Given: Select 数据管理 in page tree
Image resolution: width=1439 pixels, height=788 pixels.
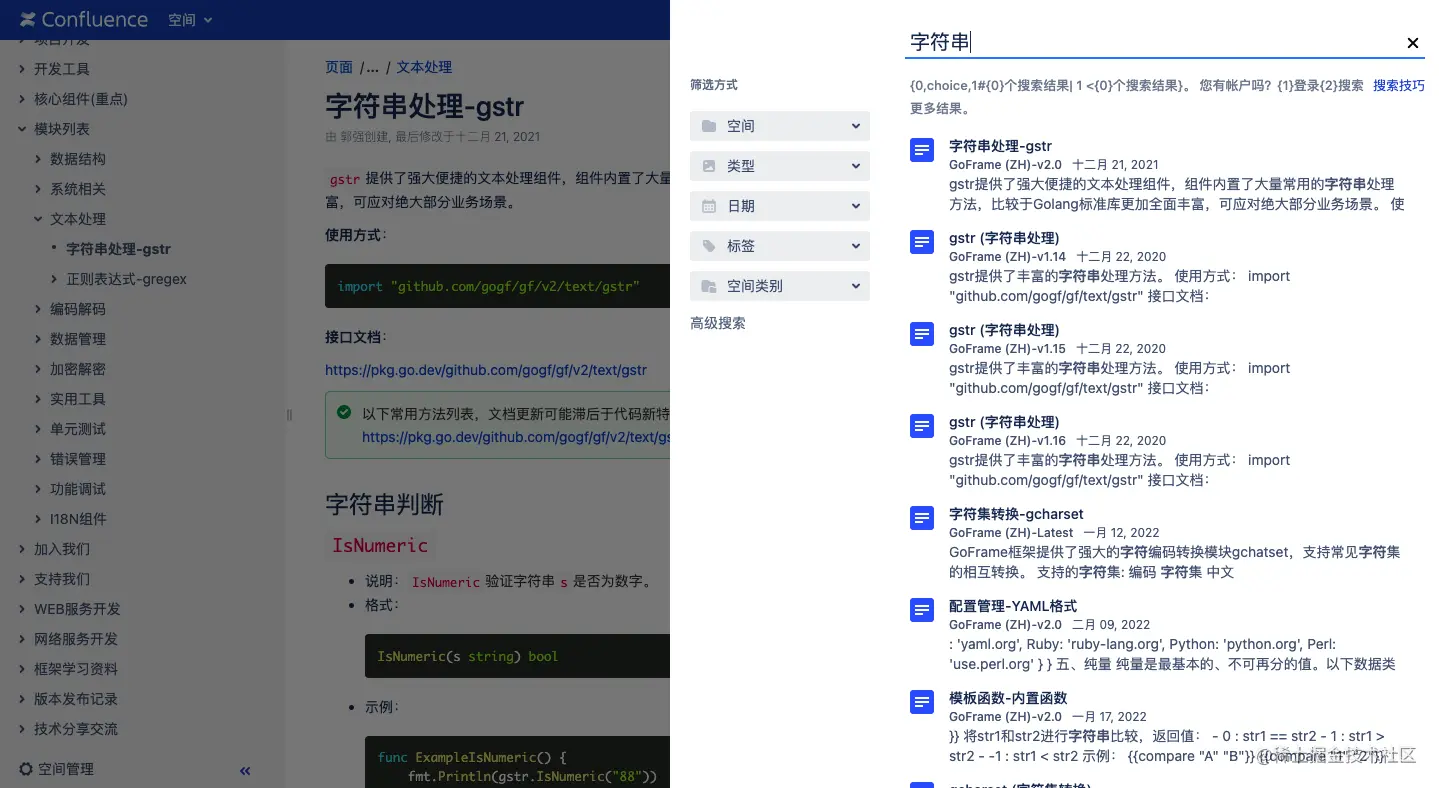Looking at the screenshot, I should pyautogui.click(x=78, y=339).
